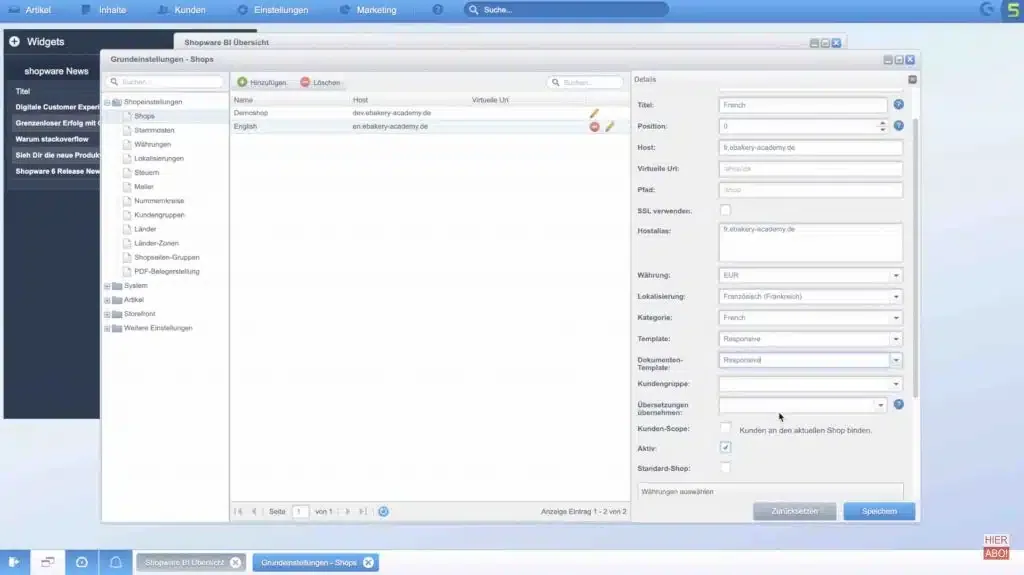Go to previous page in paging bar
This screenshot has height=575, width=1024.
click(254, 512)
